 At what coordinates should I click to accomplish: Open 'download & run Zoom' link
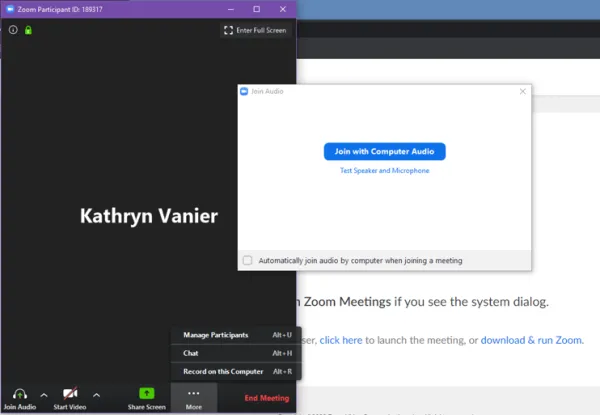531,340
